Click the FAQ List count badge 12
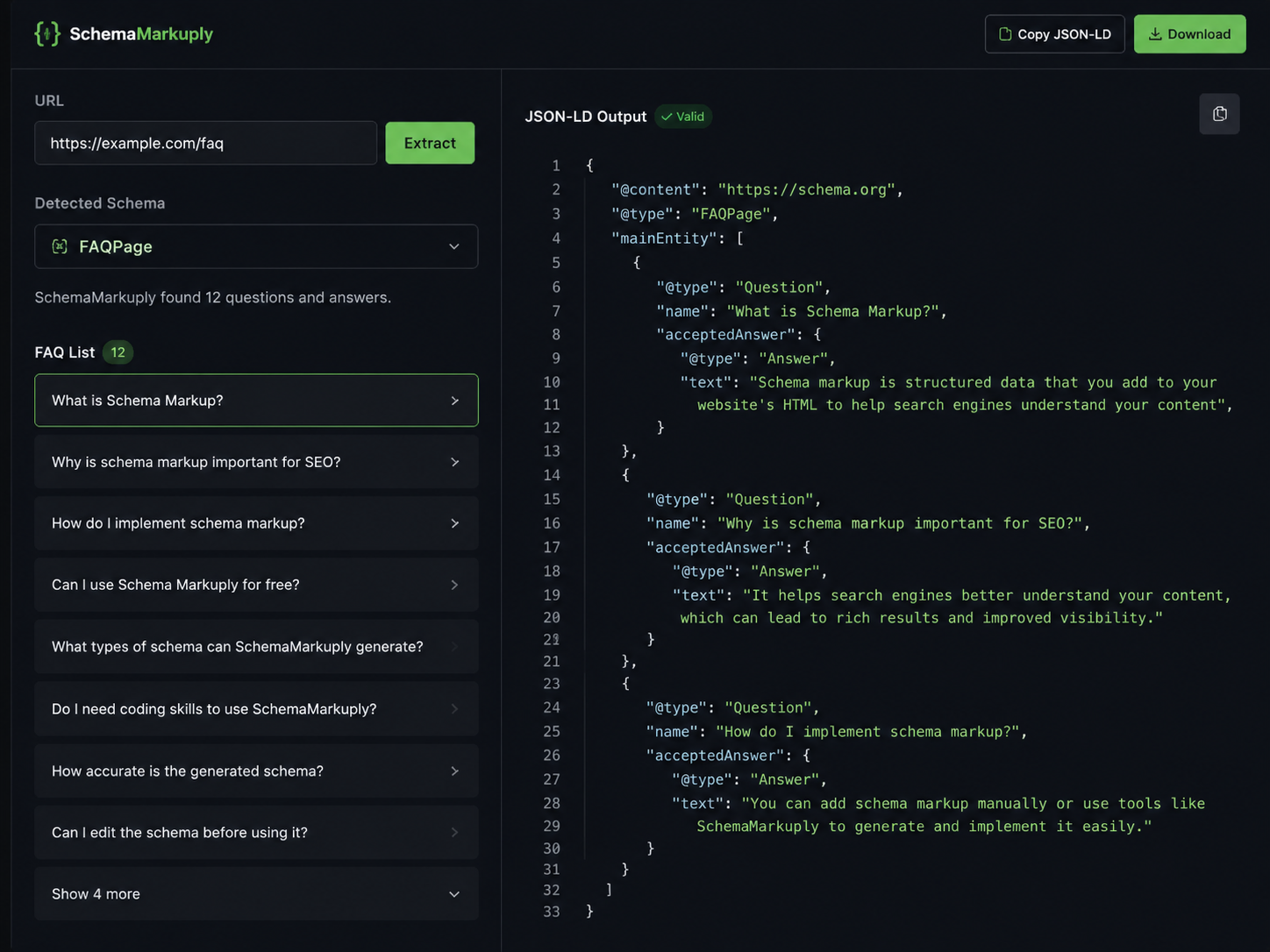The image size is (1270, 952). 118,352
